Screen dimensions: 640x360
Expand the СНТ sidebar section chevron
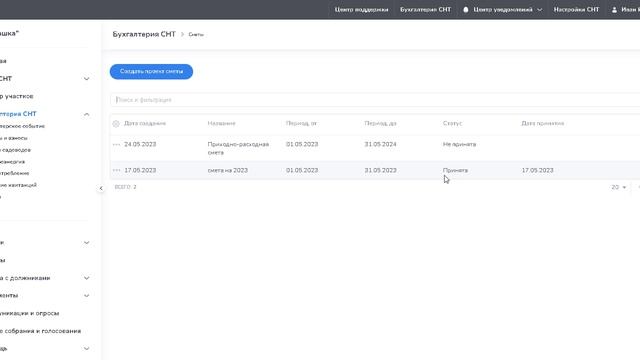click(x=87, y=78)
